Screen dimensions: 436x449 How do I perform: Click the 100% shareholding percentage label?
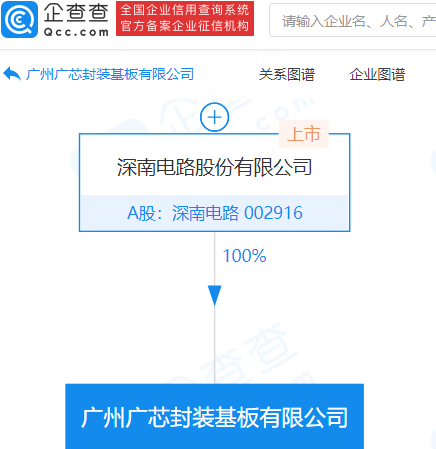click(x=244, y=256)
